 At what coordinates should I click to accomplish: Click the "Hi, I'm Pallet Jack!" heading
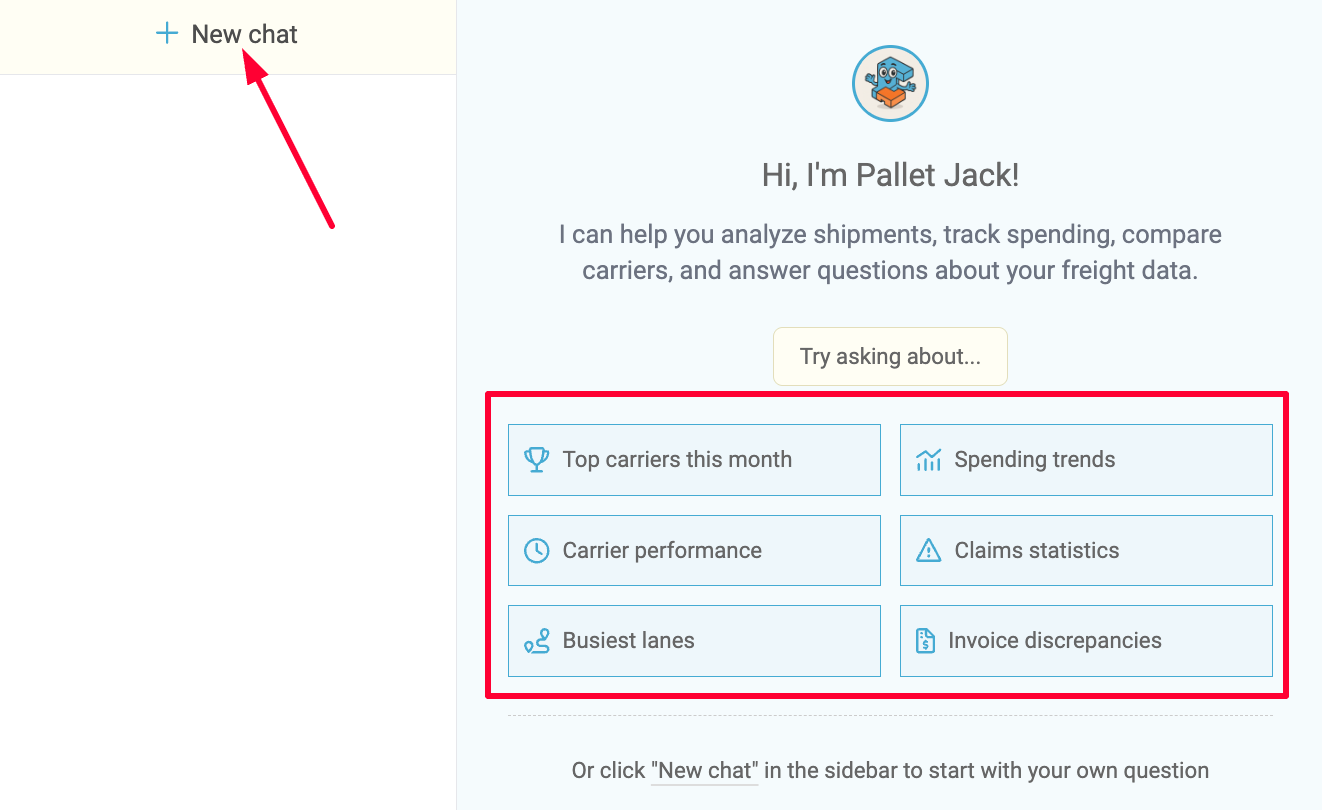click(890, 176)
